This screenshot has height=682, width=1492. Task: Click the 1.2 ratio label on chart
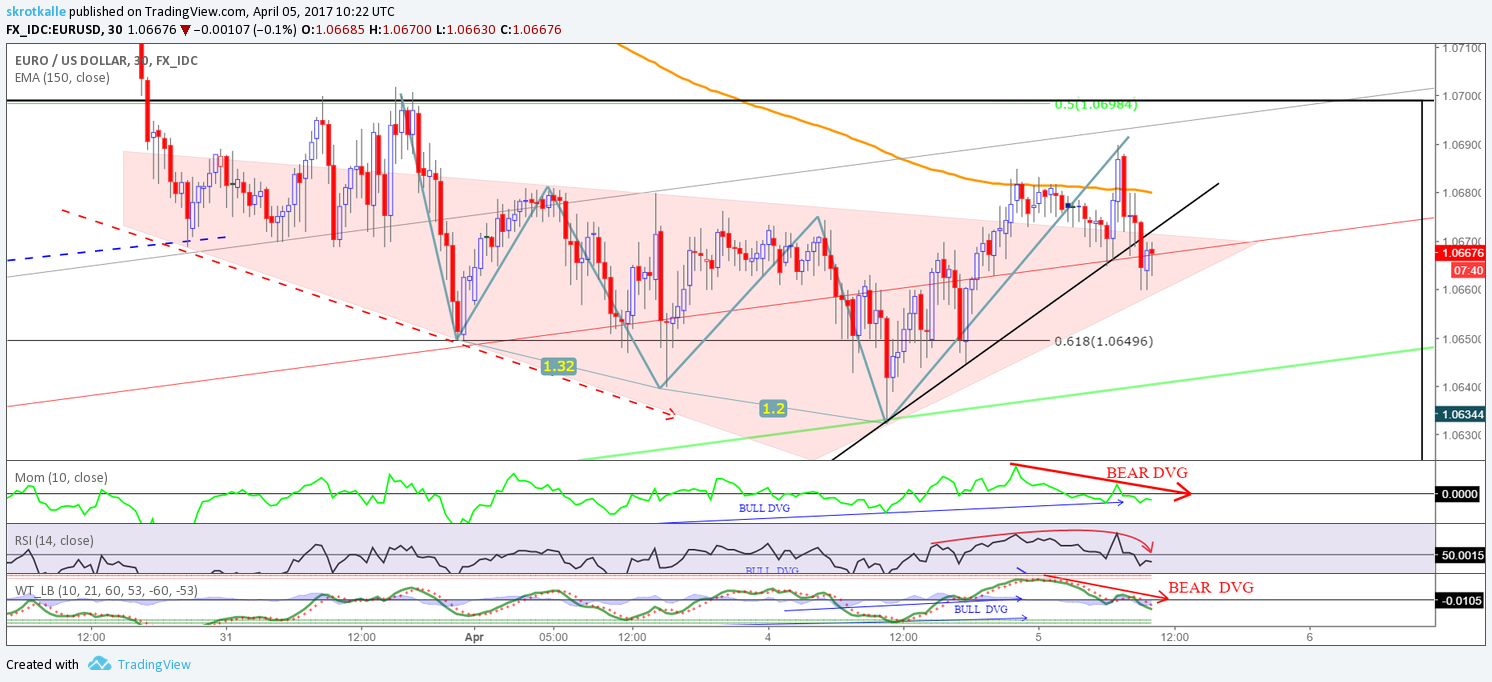click(x=772, y=408)
